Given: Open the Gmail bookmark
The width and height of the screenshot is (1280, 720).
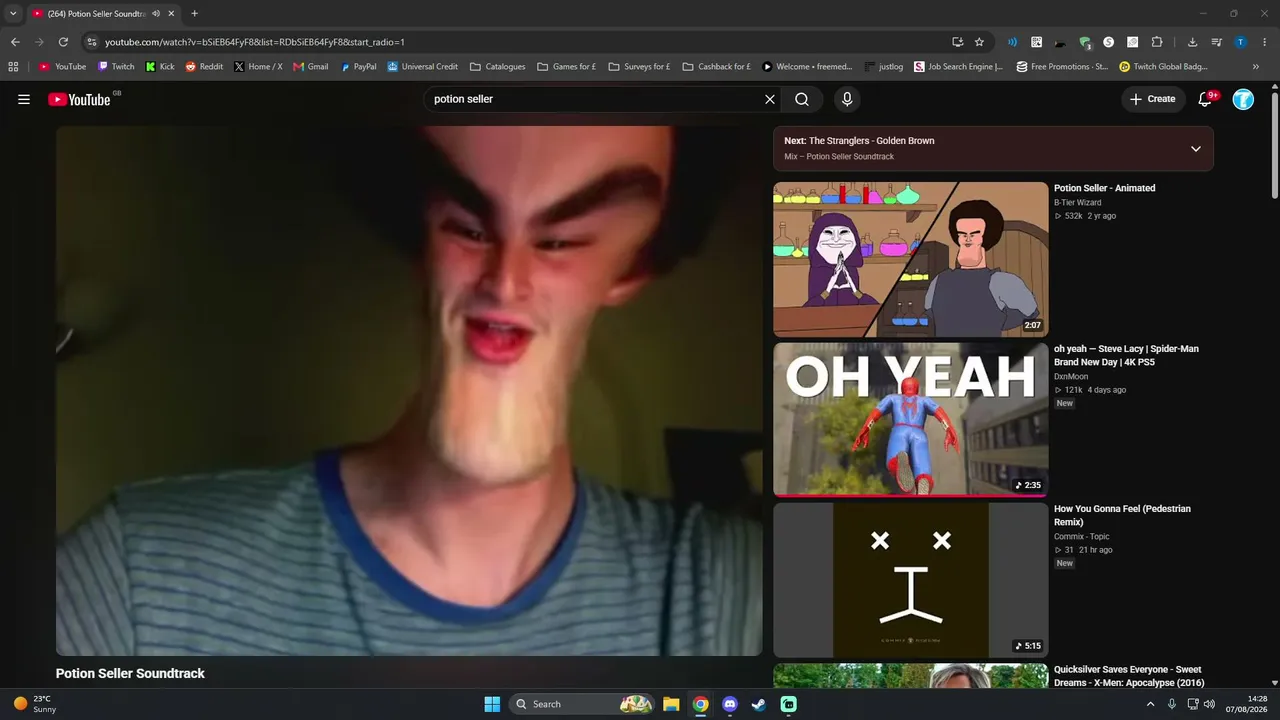Looking at the screenshot, I should [310, 67].
